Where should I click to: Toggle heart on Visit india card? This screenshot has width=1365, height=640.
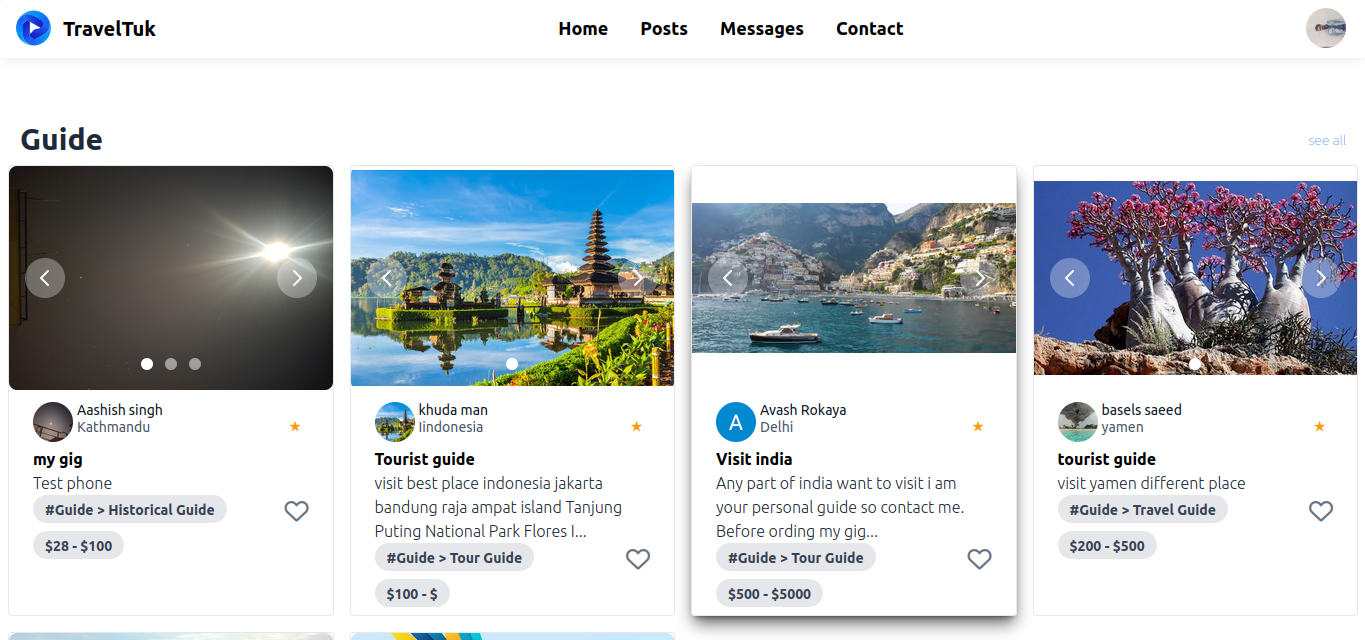click(979, 559)
